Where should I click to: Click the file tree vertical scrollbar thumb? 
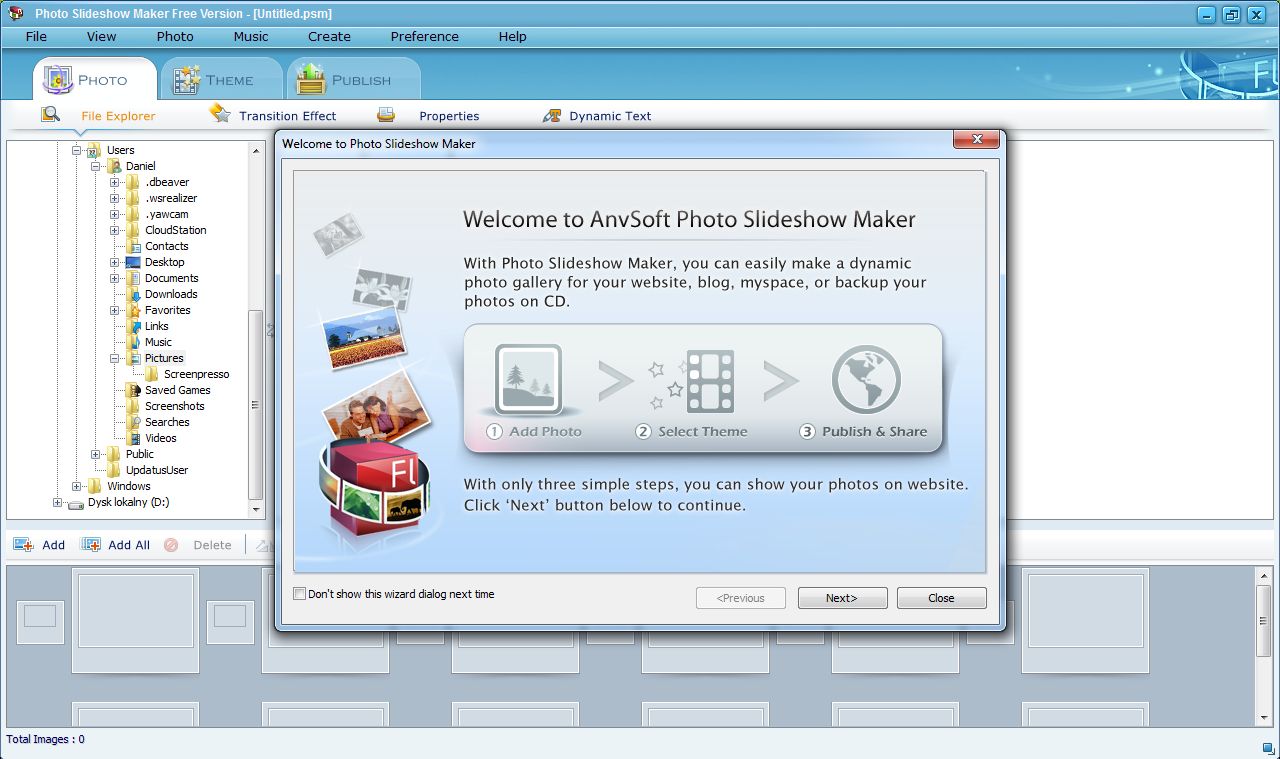pos(256,405)
